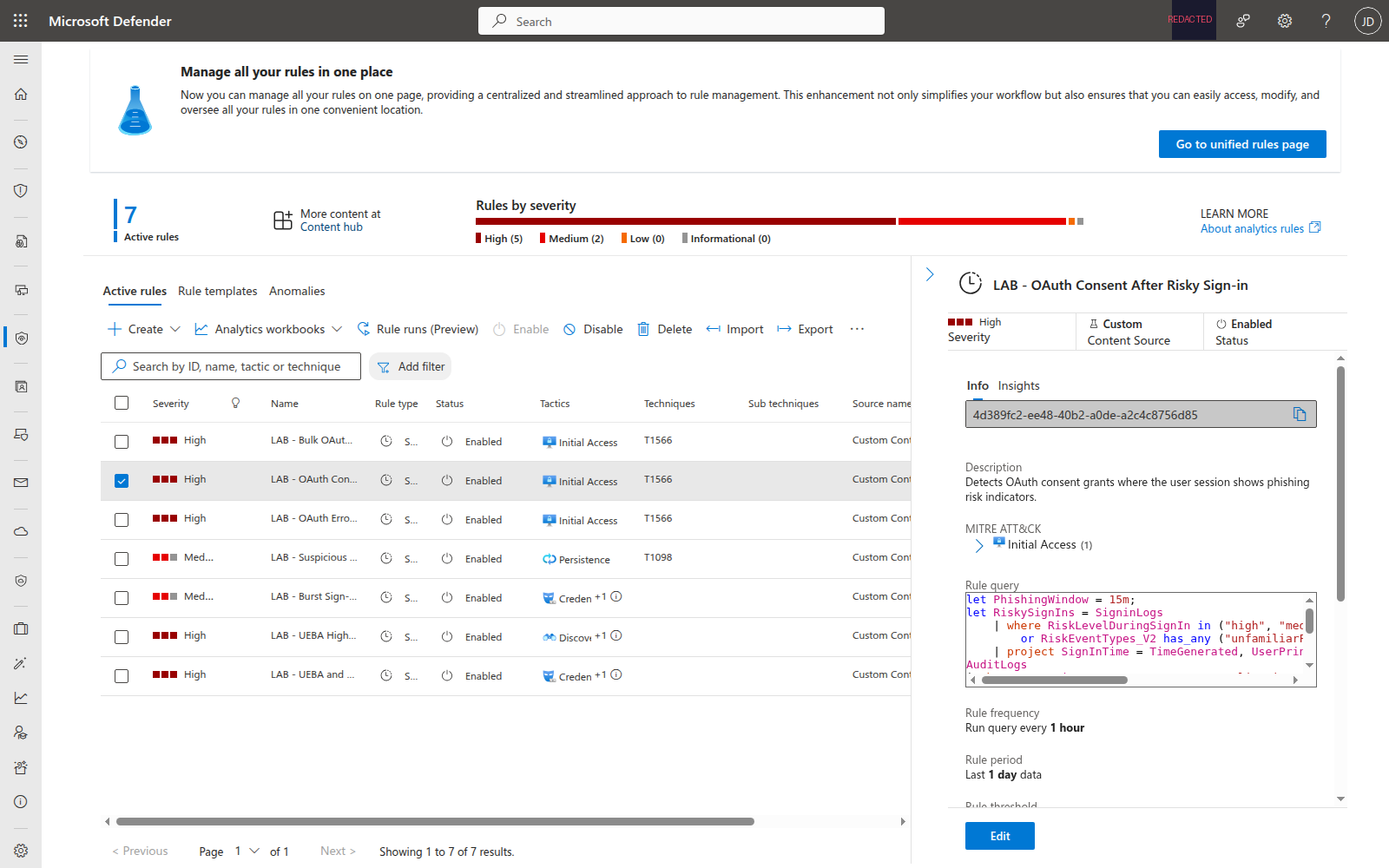Expand the MITRE ATT&CK Initial Access section
The width and height of the screenshot is (1389, 868).
978,545
